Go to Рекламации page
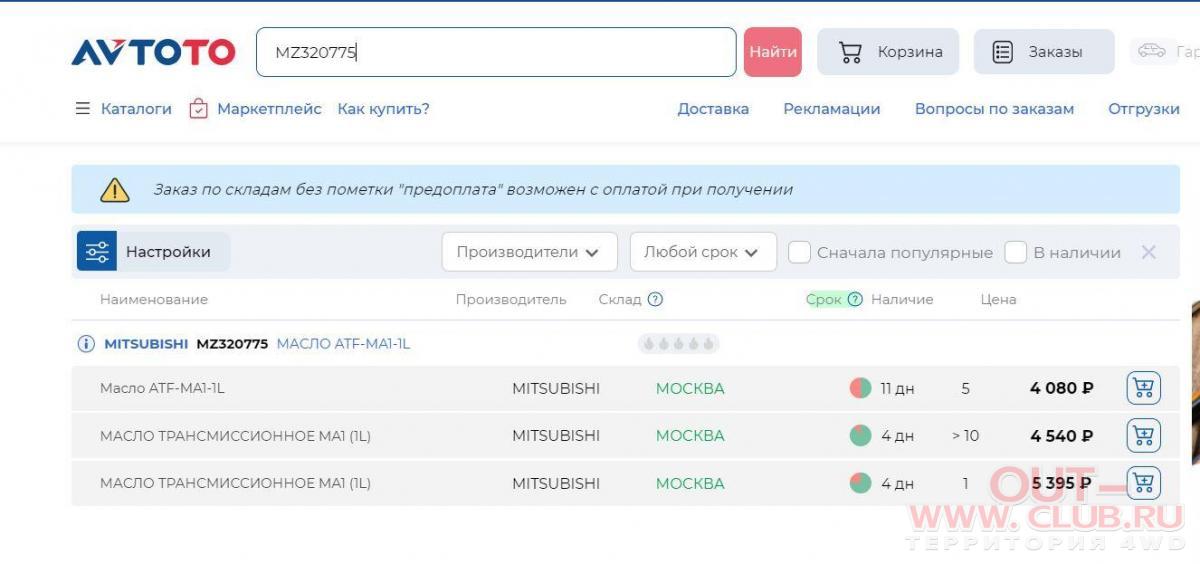Image resolution: width=1200 pixels, height=564 pixels. tap(832, 109)
